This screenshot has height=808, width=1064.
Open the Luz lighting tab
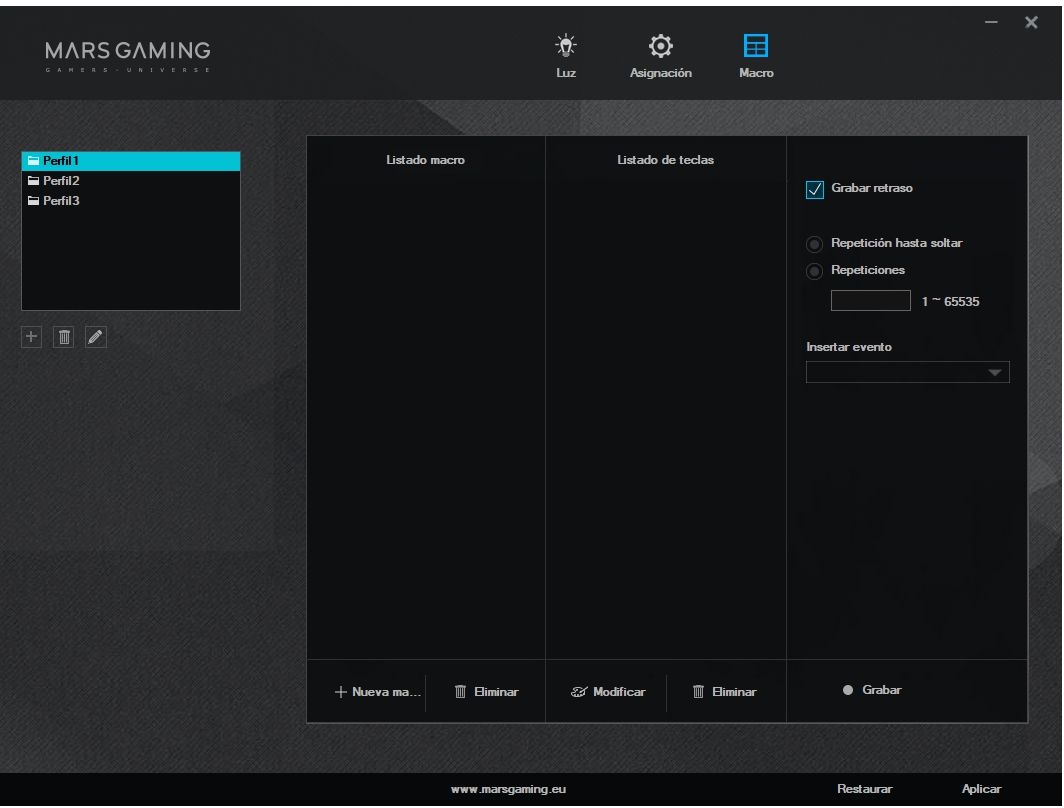(565, 56)
